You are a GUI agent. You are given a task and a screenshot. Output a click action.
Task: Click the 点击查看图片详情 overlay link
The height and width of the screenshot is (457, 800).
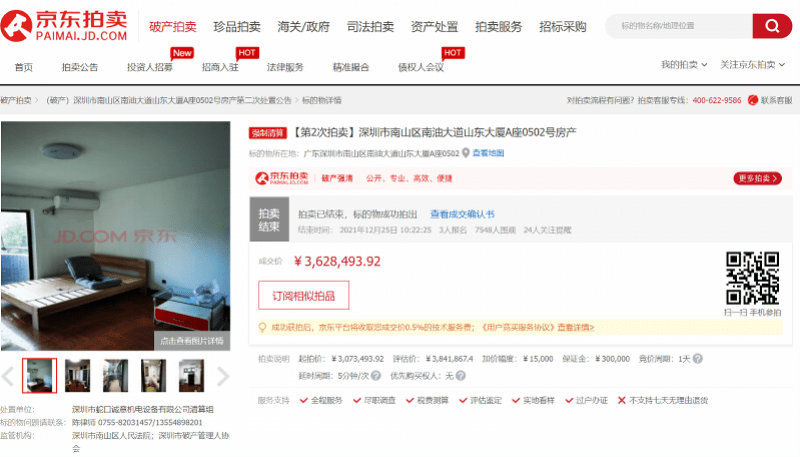(x=192, y=340)
